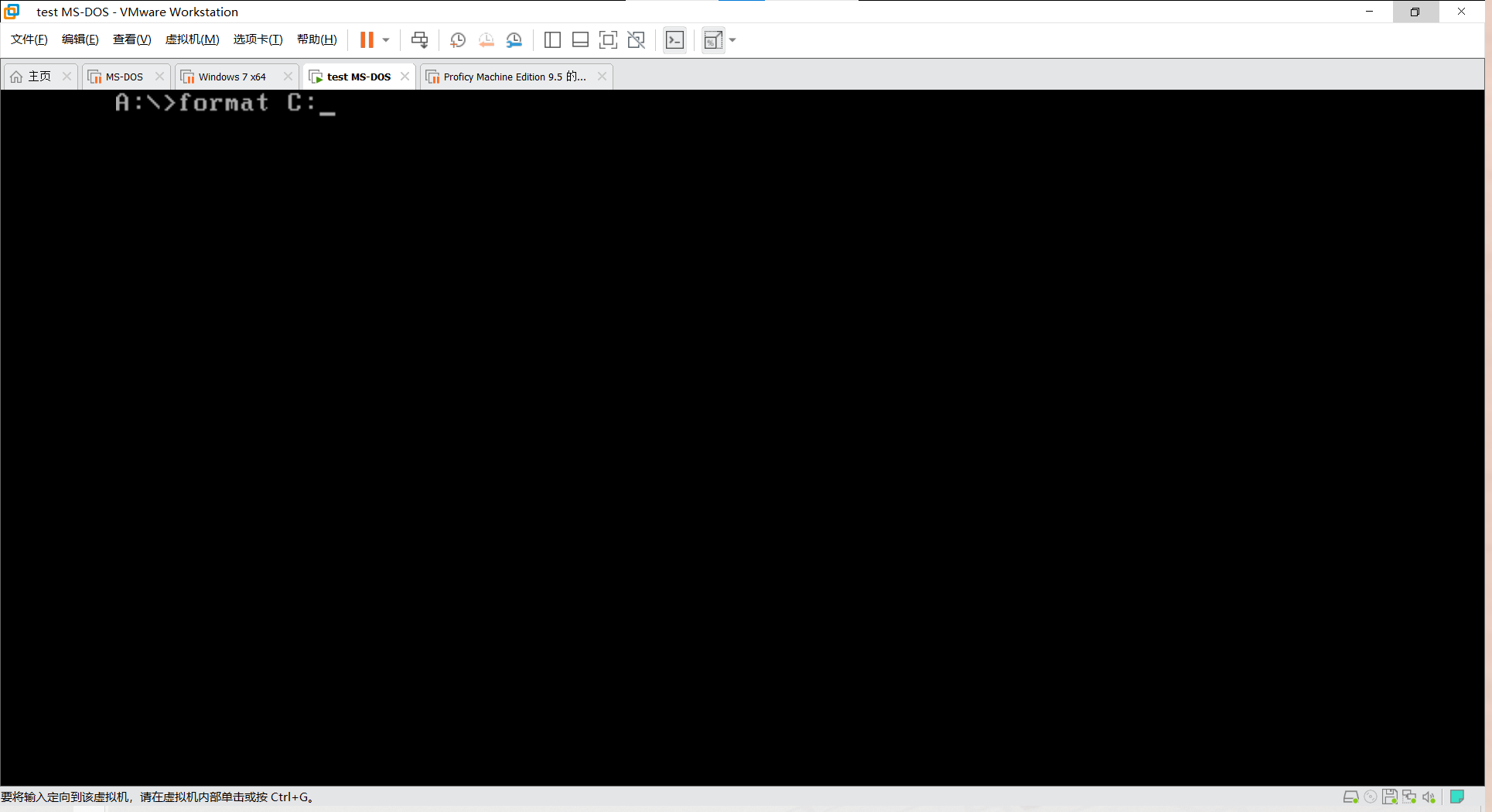Screen dimensions: 1492x812
Task: Switch to Unity mode icon
Action: [x=637, y=40]
